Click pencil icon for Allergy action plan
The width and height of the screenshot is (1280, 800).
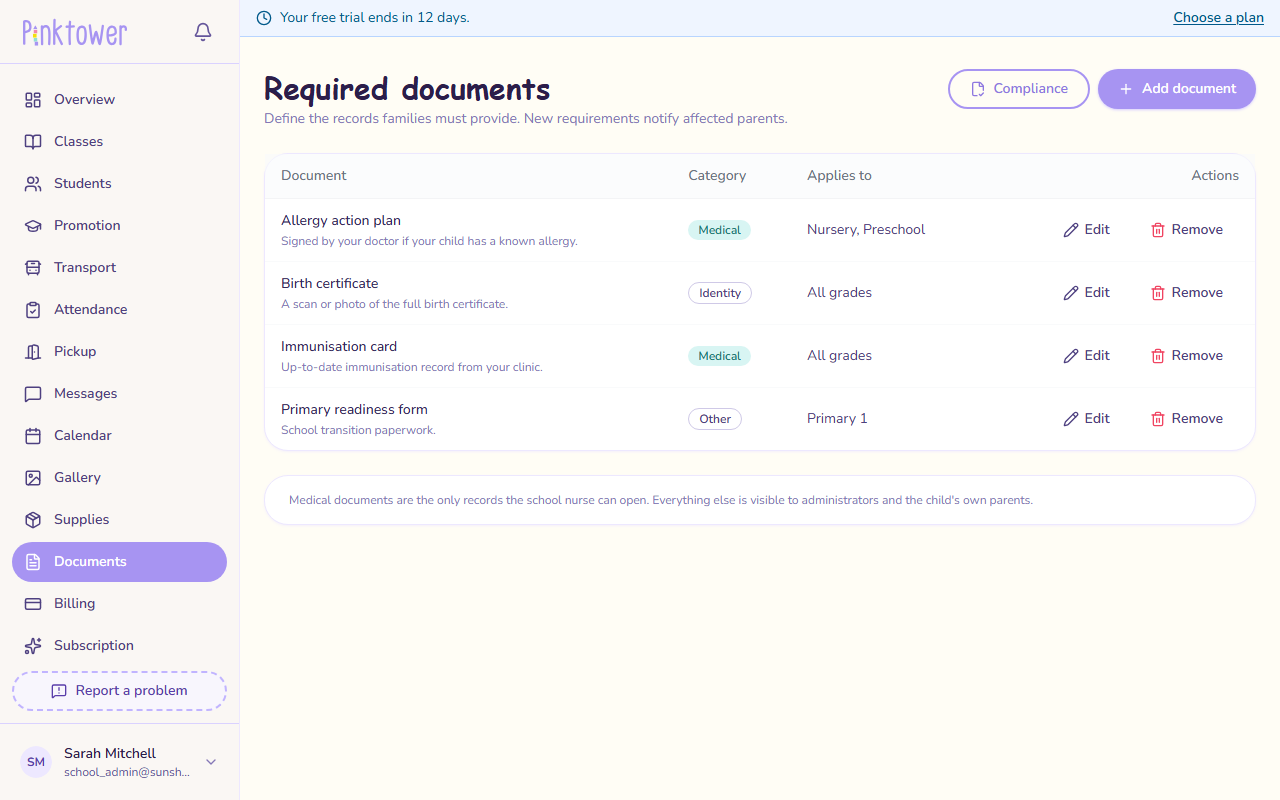coord(1071,230)
